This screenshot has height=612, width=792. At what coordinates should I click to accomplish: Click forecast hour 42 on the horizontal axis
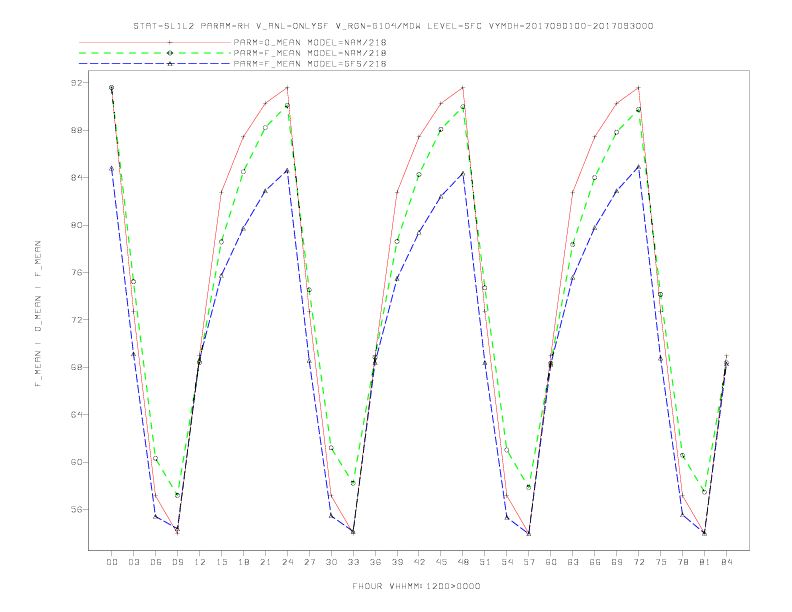click(x=419, y=562)
